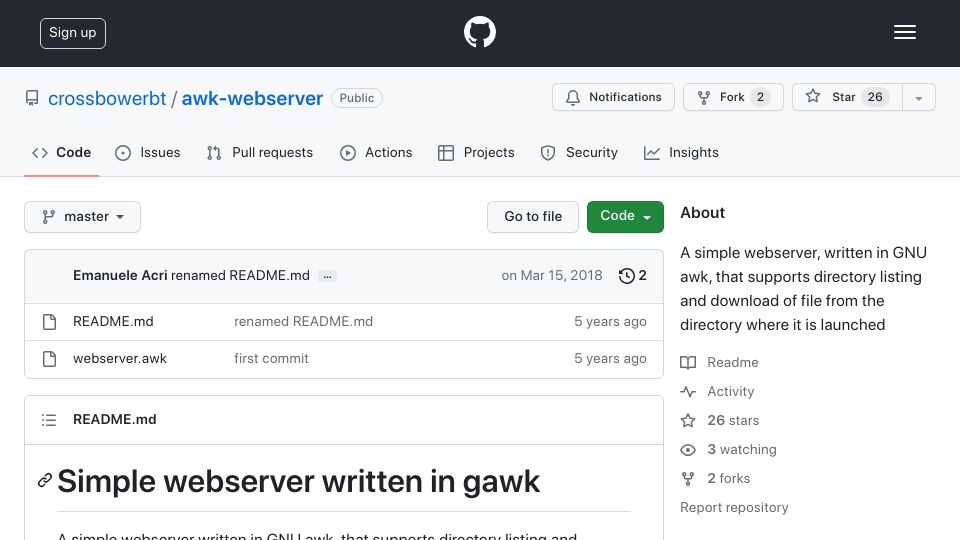
Task: Open the 3 watching link
Action: point(741,449)
